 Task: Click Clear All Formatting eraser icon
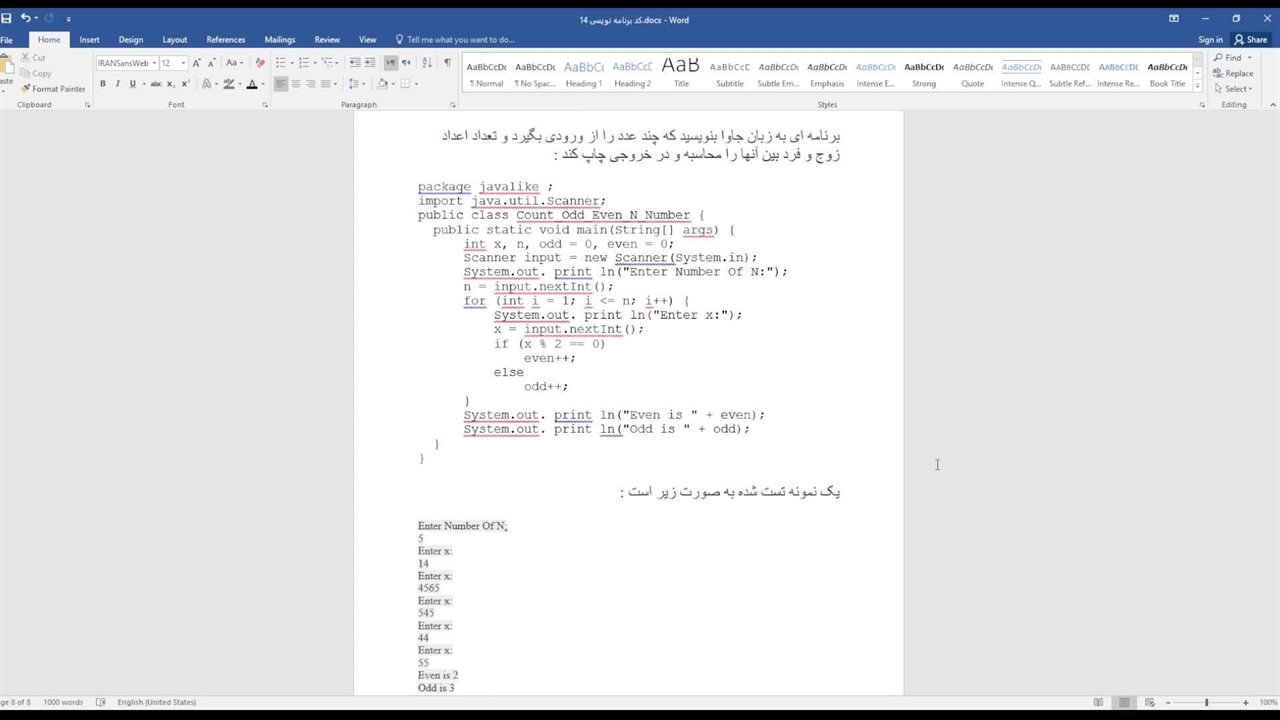tap(260, 63)
